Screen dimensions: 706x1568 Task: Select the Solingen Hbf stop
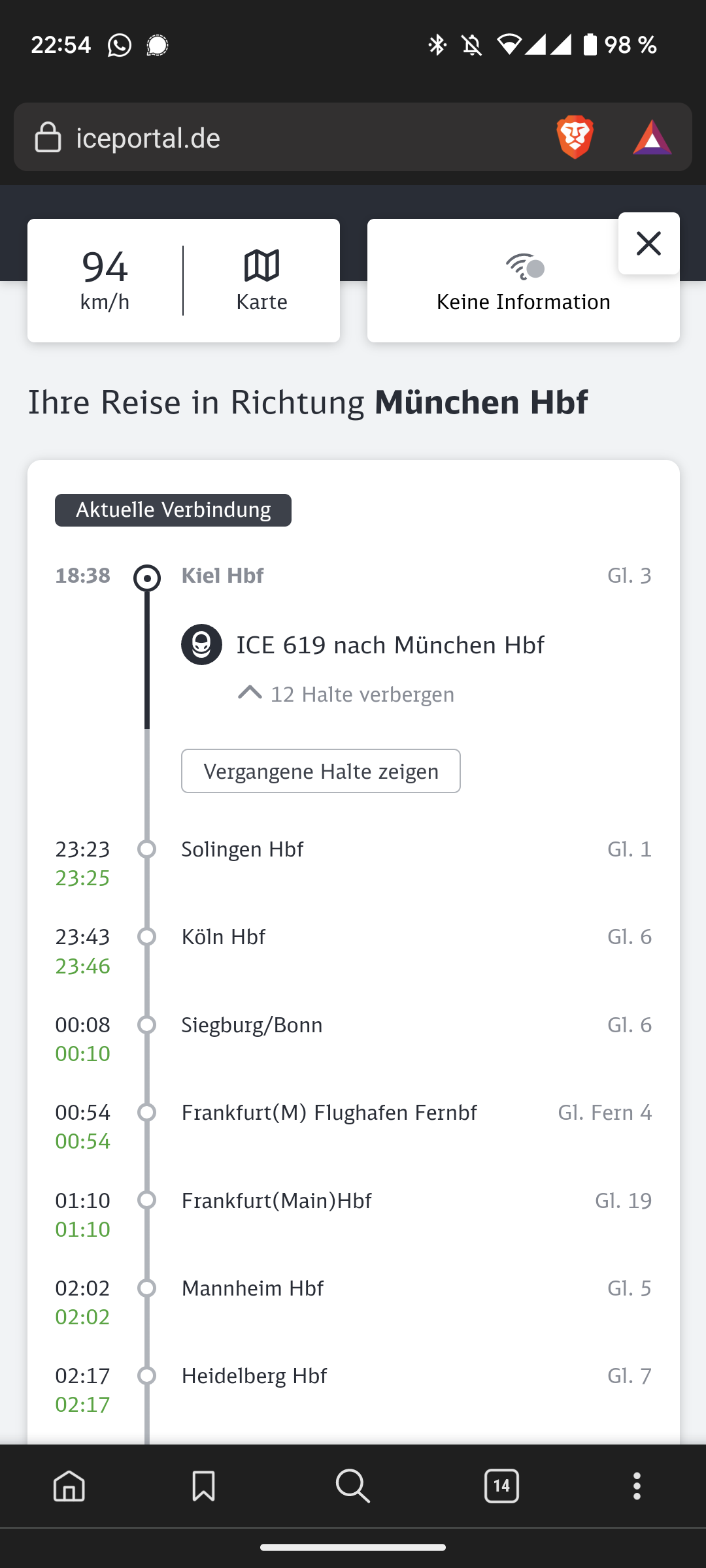tap(242, 849)
